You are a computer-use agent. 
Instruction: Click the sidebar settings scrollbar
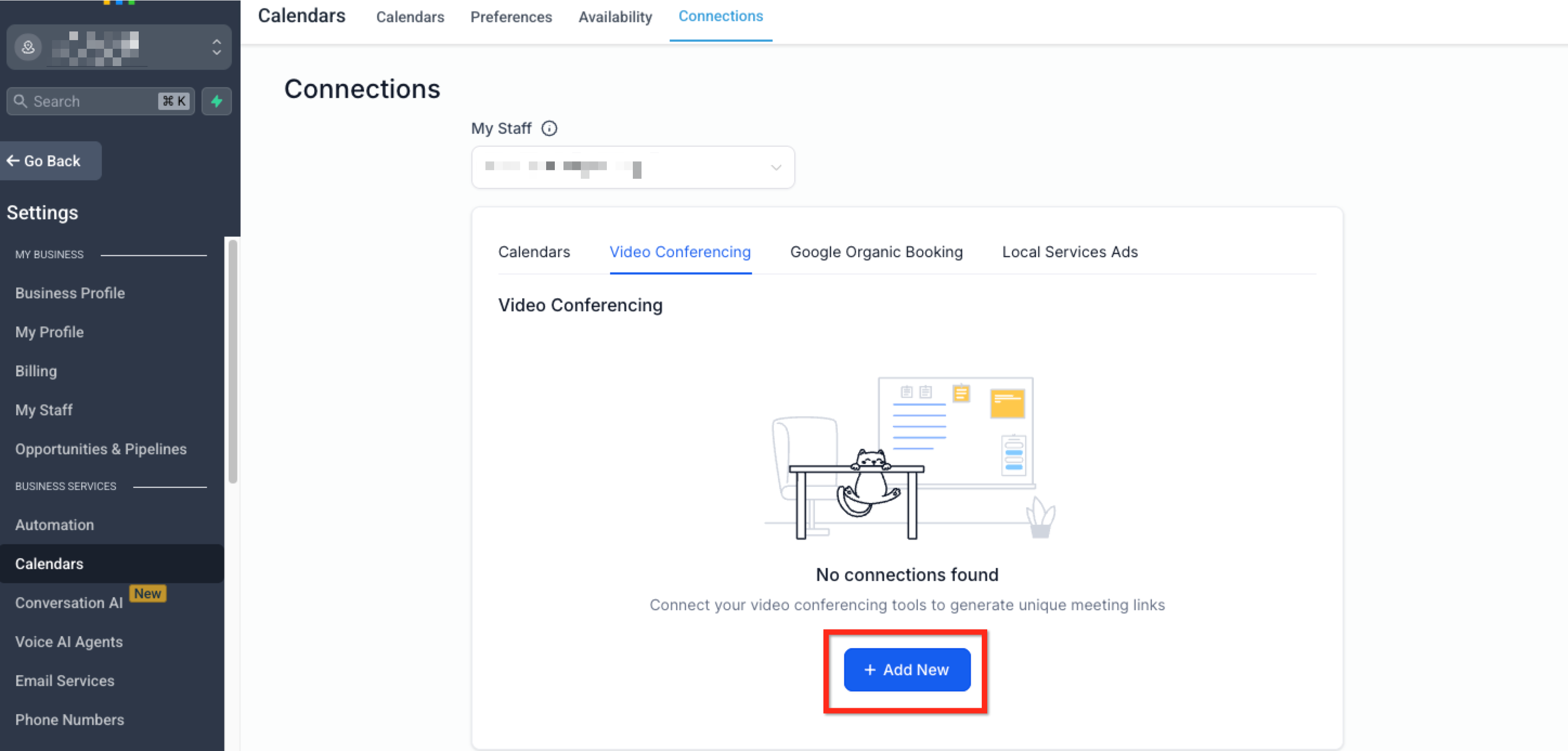pyautogui.click(x=232, y=361)
